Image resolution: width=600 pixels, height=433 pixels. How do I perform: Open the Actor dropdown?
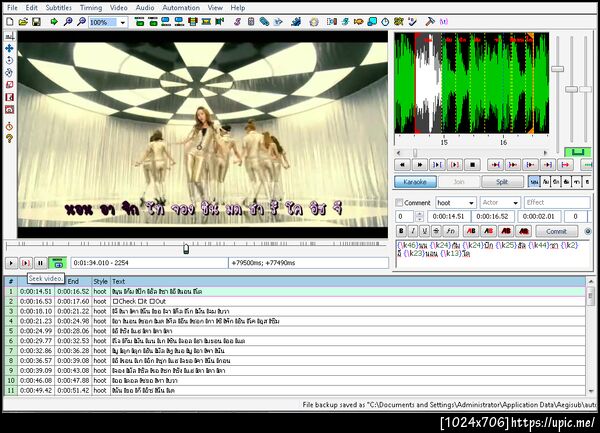tap(515, 202)
